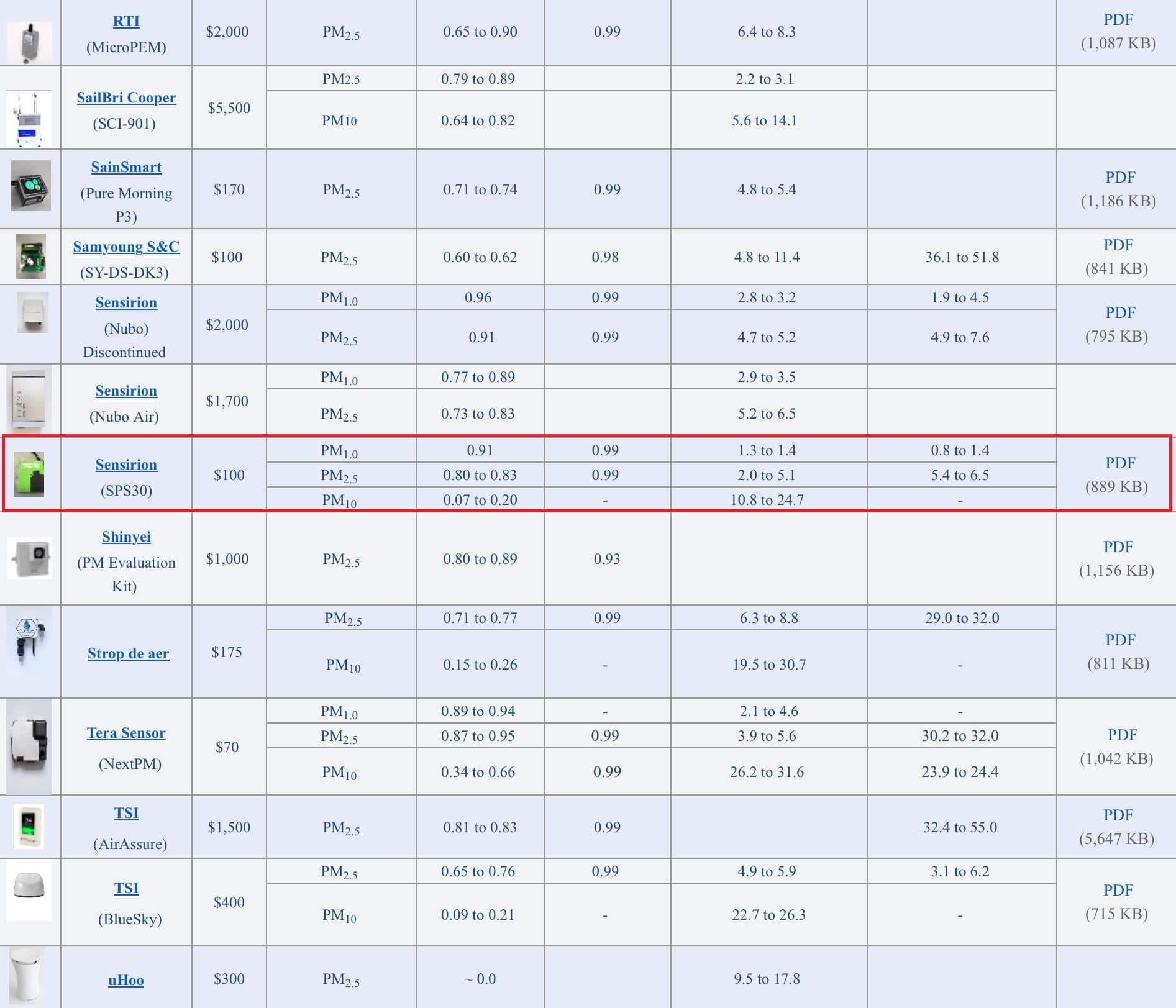
Task: Click the value 36.1 to 51.8
Action: coord(962,257)
